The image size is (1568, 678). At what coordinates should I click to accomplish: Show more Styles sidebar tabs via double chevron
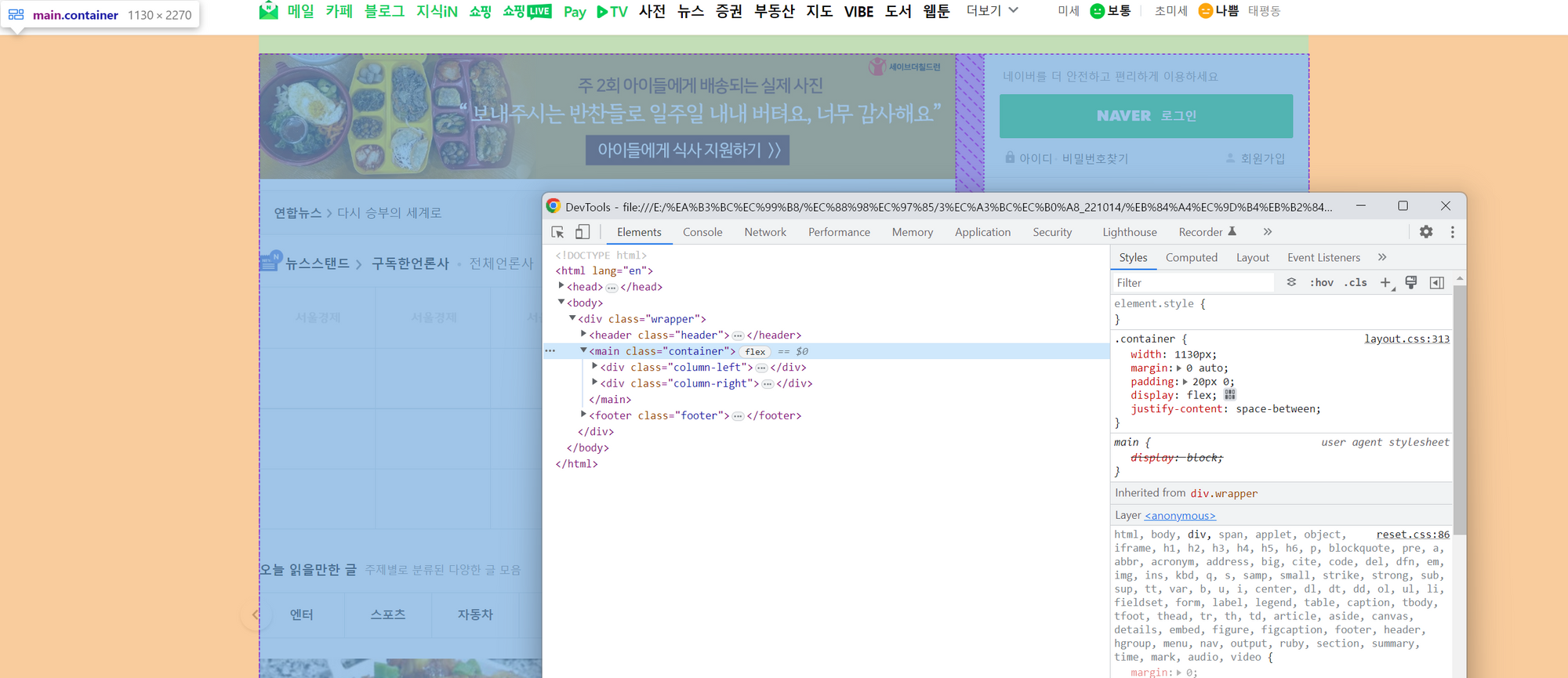[x=1382, y=257]
